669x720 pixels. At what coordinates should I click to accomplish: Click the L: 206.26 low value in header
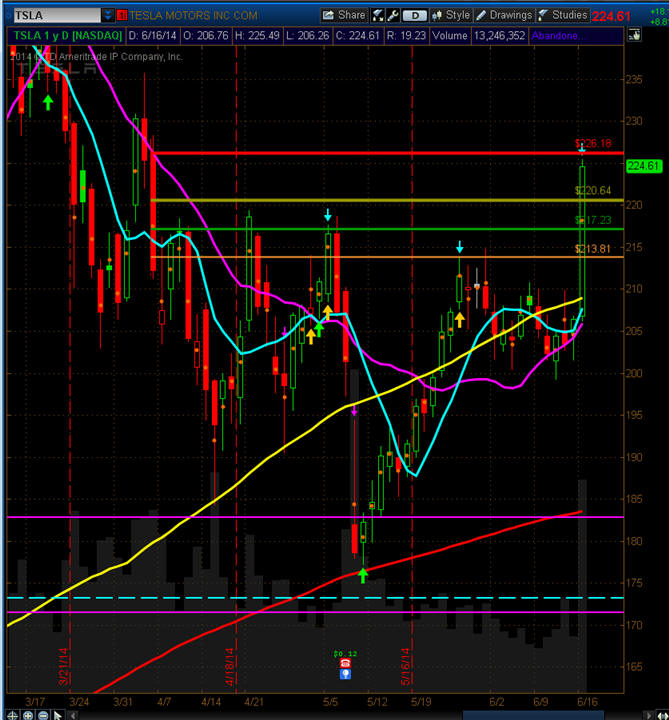point(308,35)
